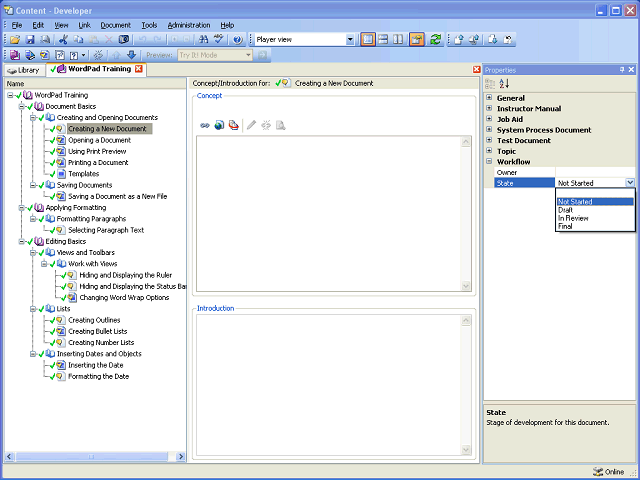
Task: Click the check out document icon
Action: coord(493,40)
